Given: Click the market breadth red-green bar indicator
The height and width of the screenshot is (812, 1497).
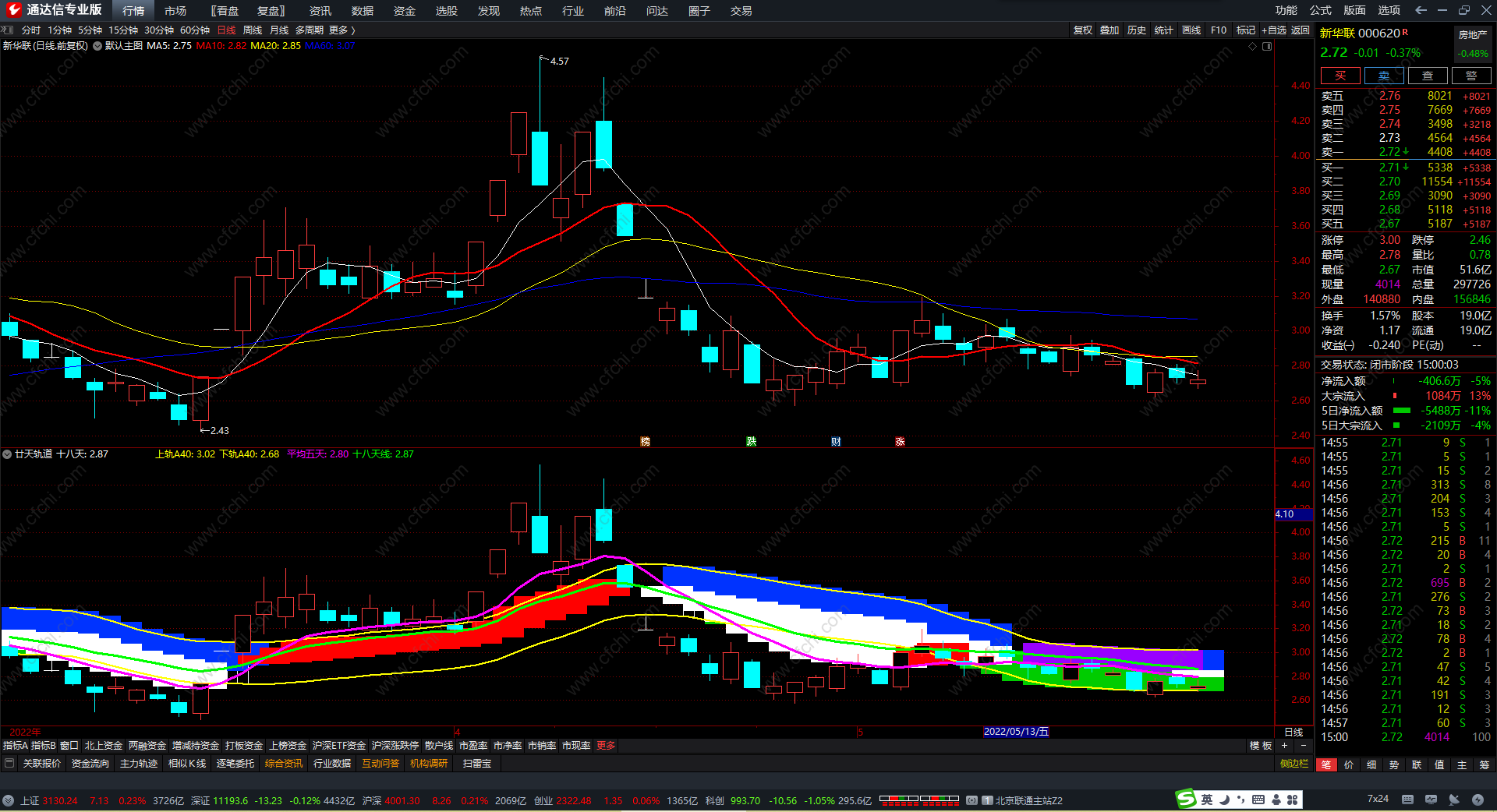Looking at the screenshot, I should (918, 800).
